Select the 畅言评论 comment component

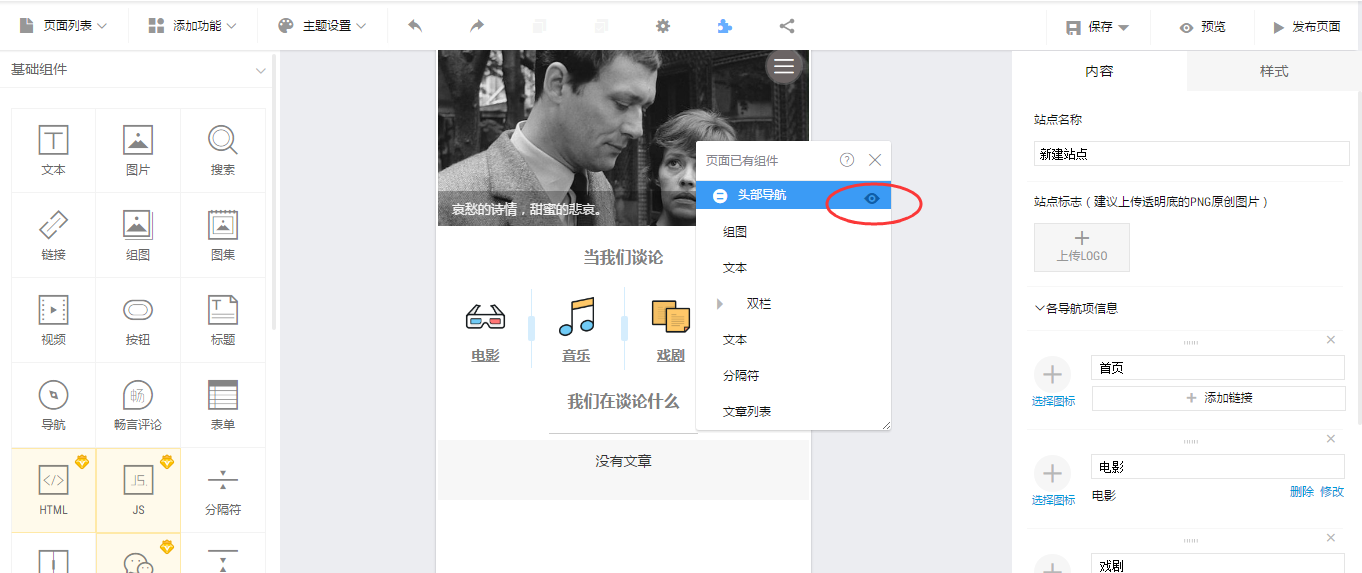pyautogui.click(x=138, y=405)
